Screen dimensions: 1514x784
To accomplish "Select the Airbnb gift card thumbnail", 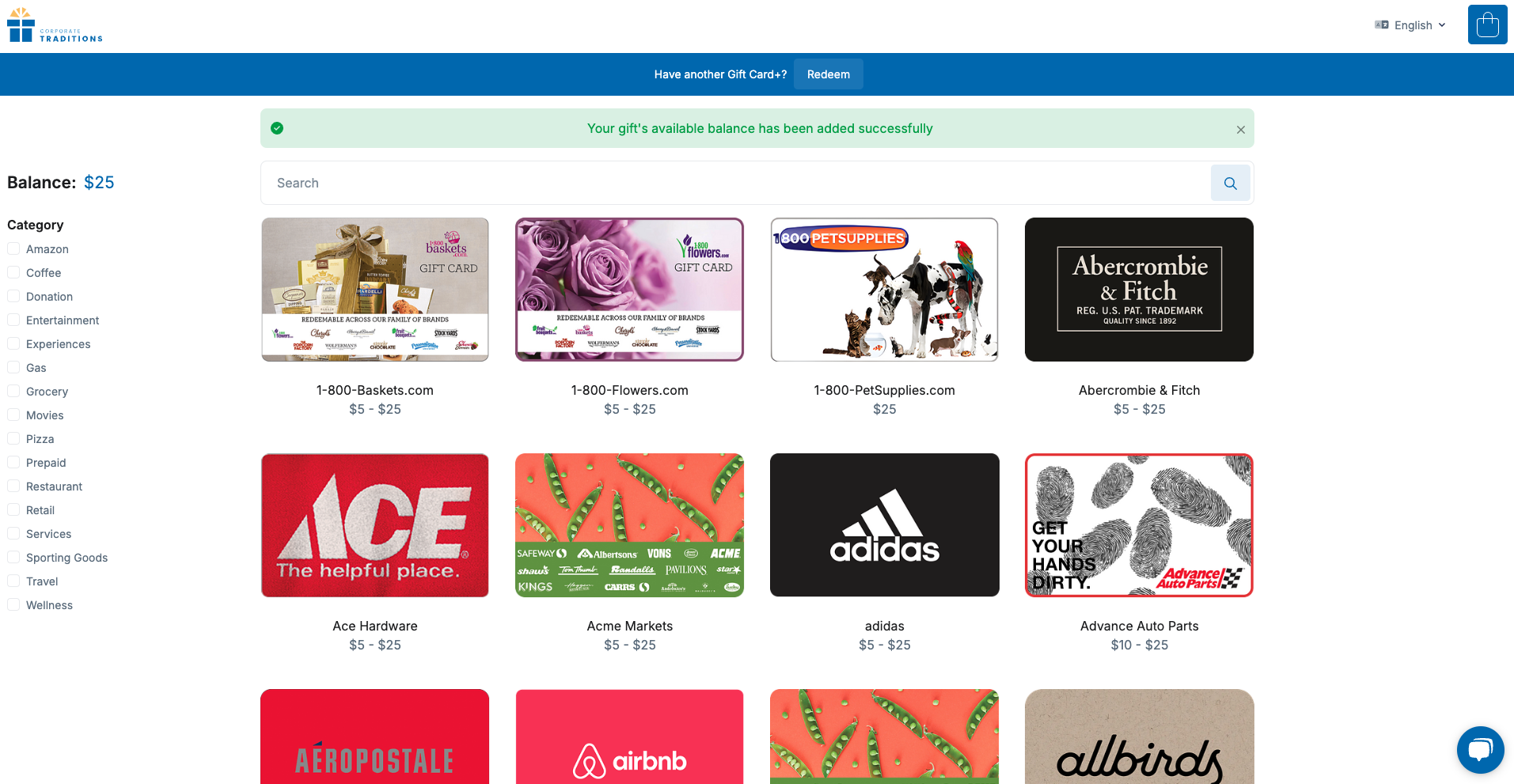I will (629, 737).
